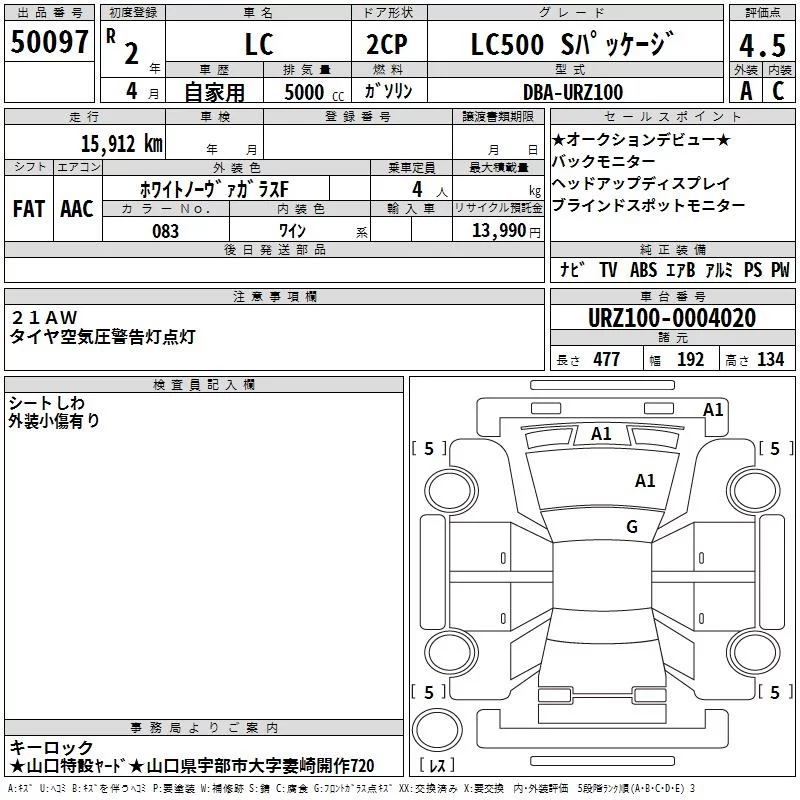
Task: Click door shape value 2CP
Action: tap(387, 44)
